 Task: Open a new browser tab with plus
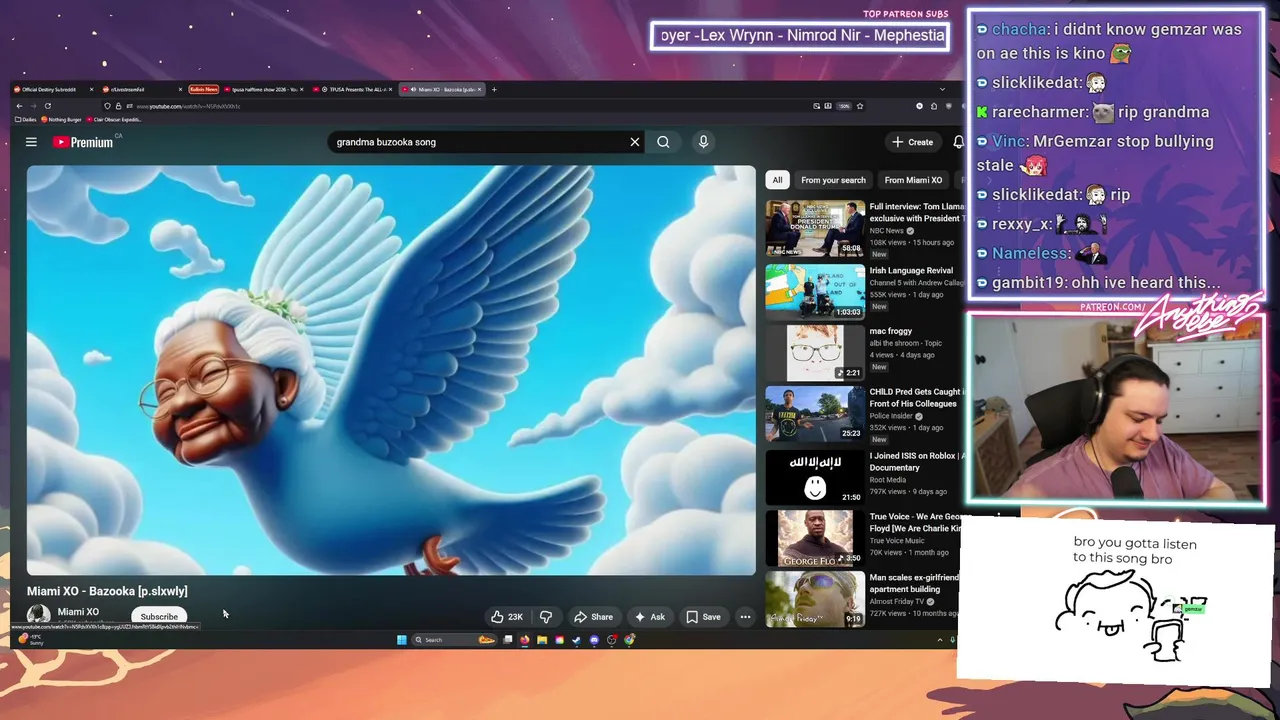point(494,89)
